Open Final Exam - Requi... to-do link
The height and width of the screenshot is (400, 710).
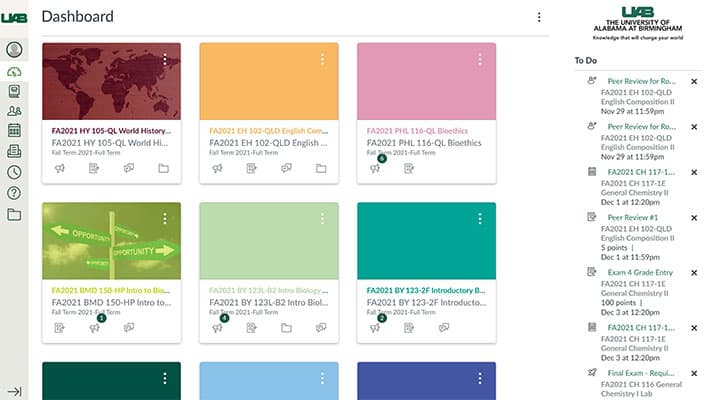[x=641, y=373]
